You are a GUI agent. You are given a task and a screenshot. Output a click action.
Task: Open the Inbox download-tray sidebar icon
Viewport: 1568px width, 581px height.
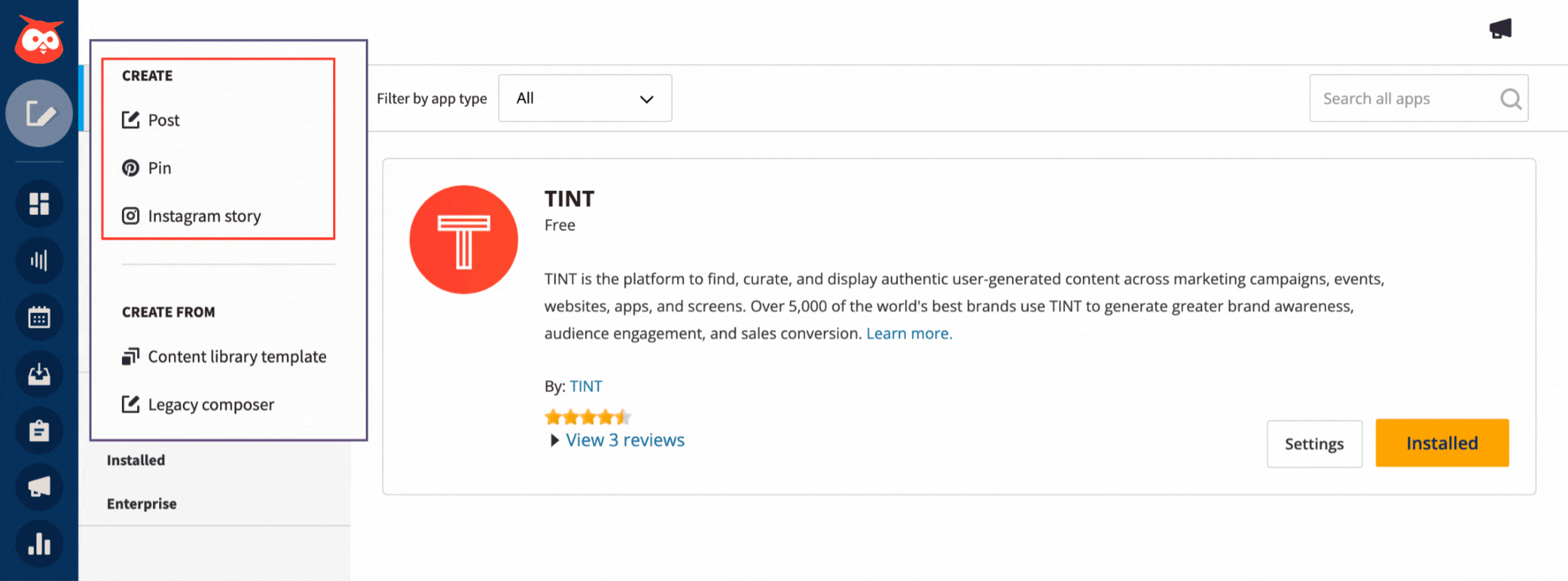pyautogui.click(x=39, y=374)
